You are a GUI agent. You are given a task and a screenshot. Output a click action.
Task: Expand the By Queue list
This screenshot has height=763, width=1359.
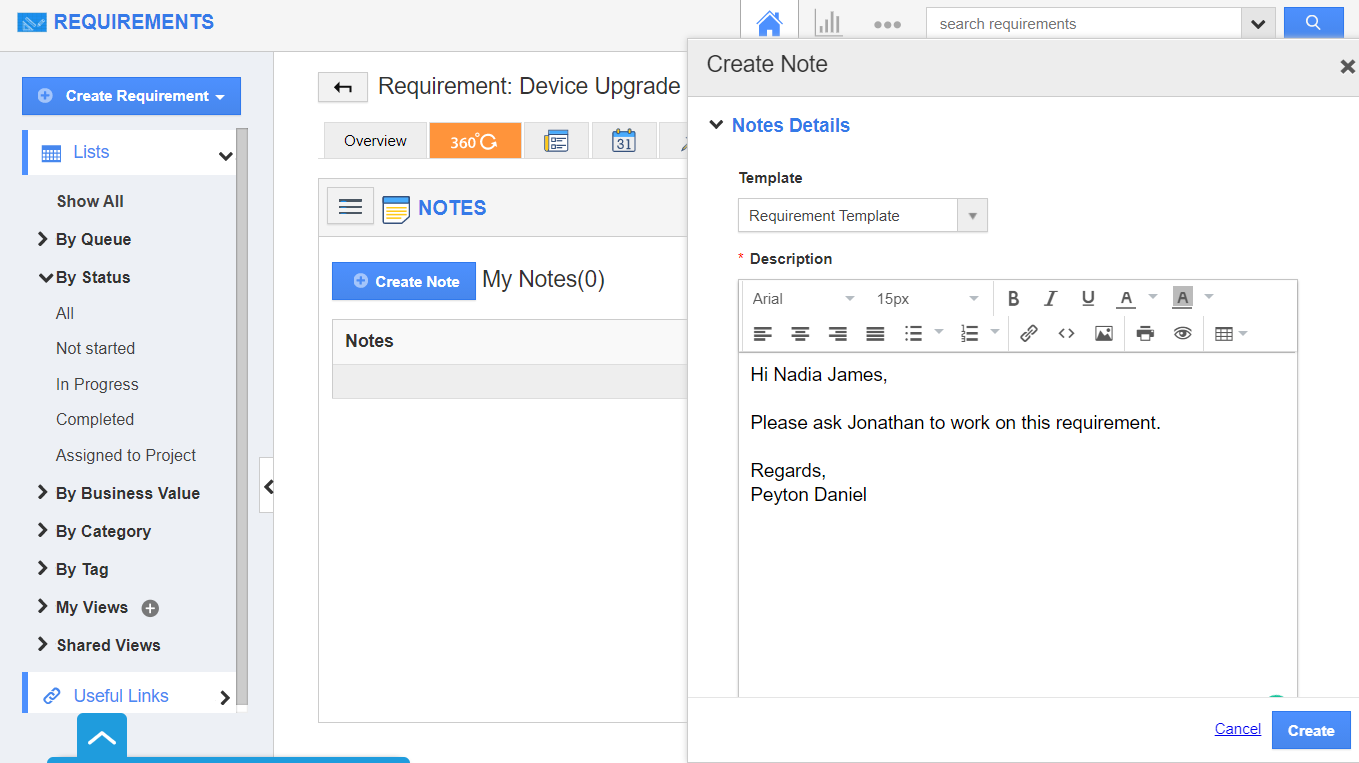pyautogui.click(x=92, y=239)
